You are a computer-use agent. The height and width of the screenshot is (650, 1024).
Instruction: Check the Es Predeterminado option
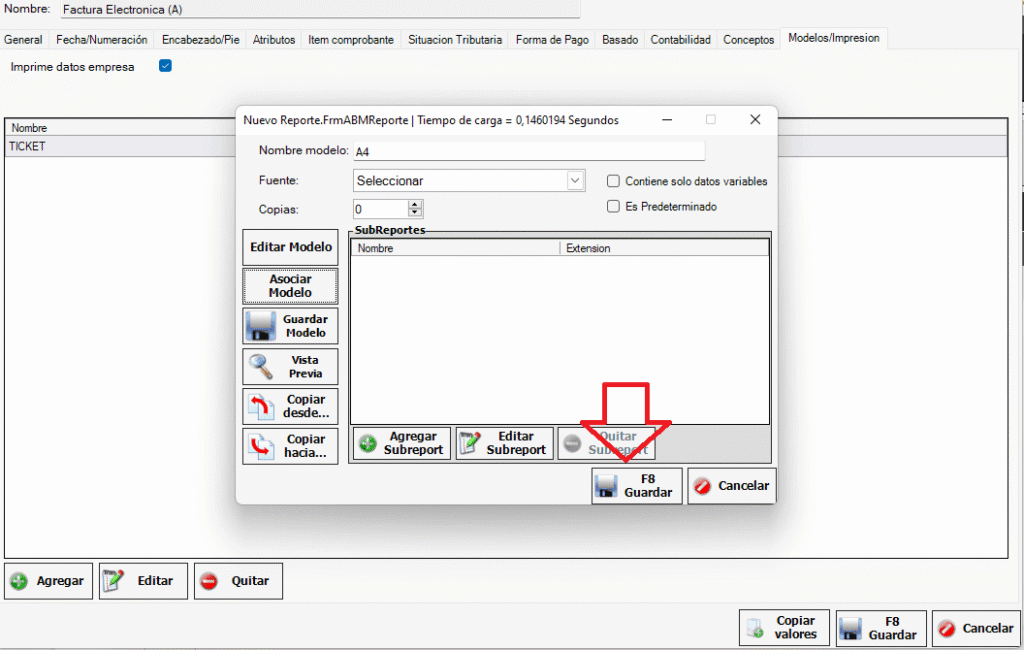pos(614,206)
